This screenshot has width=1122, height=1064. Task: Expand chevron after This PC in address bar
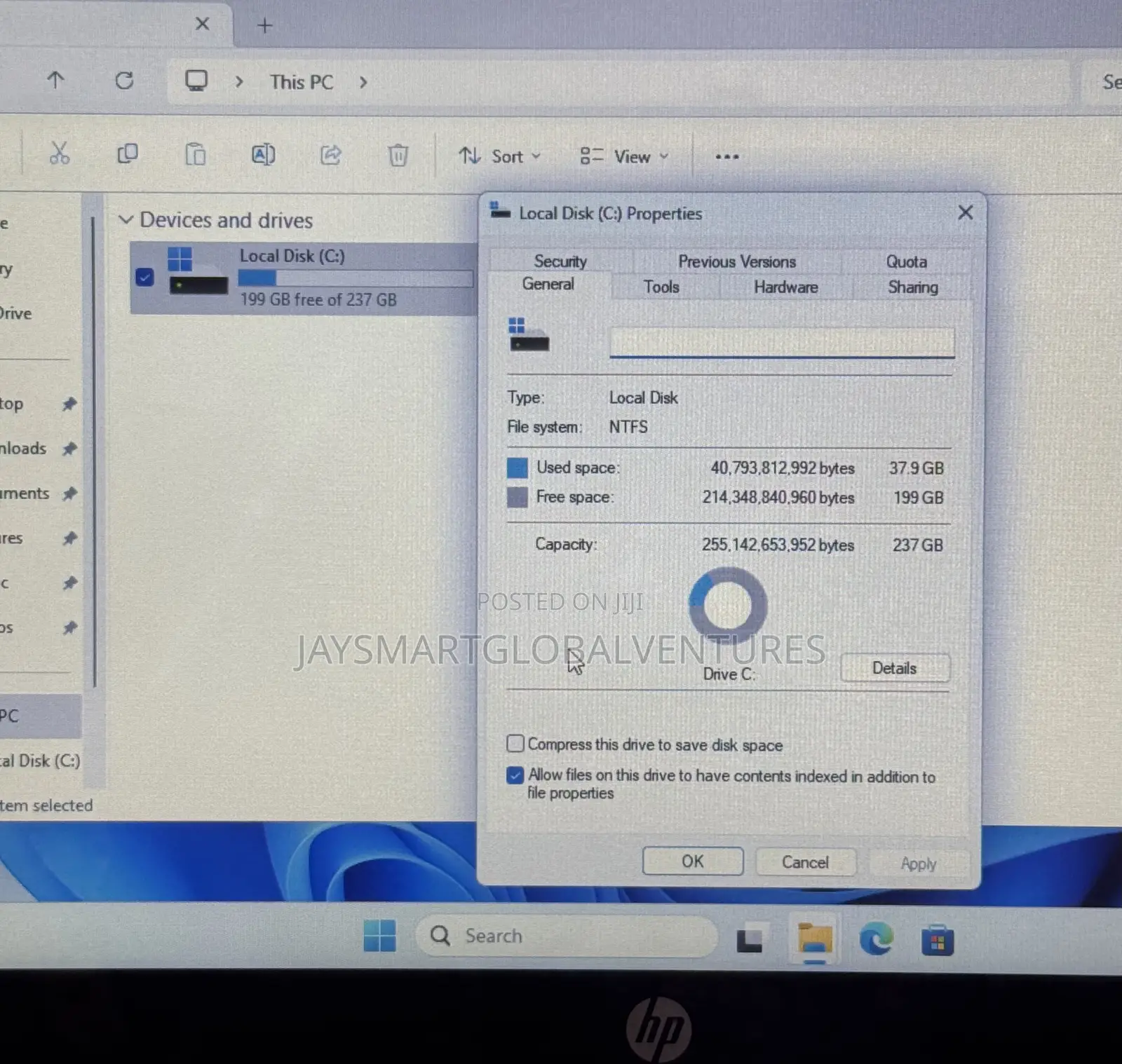pos(363,82)
